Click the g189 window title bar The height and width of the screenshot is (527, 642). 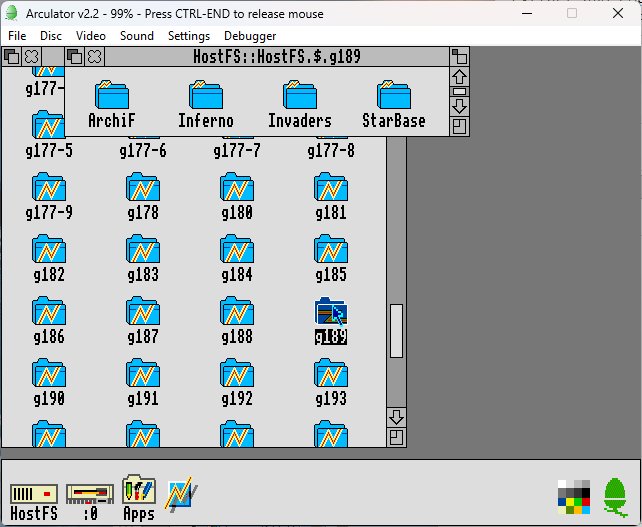[x=277, y=56]
